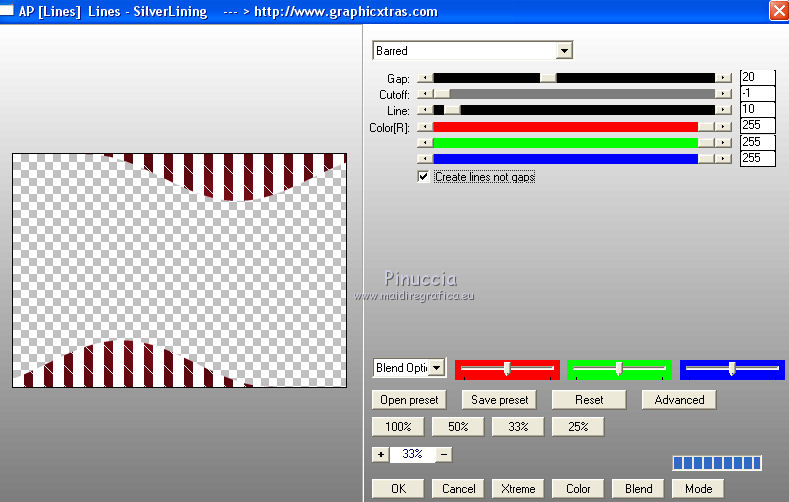Click the Line value field showing 10
The image size is (789, 502).
pyautogui.click(x=757, y=109)
